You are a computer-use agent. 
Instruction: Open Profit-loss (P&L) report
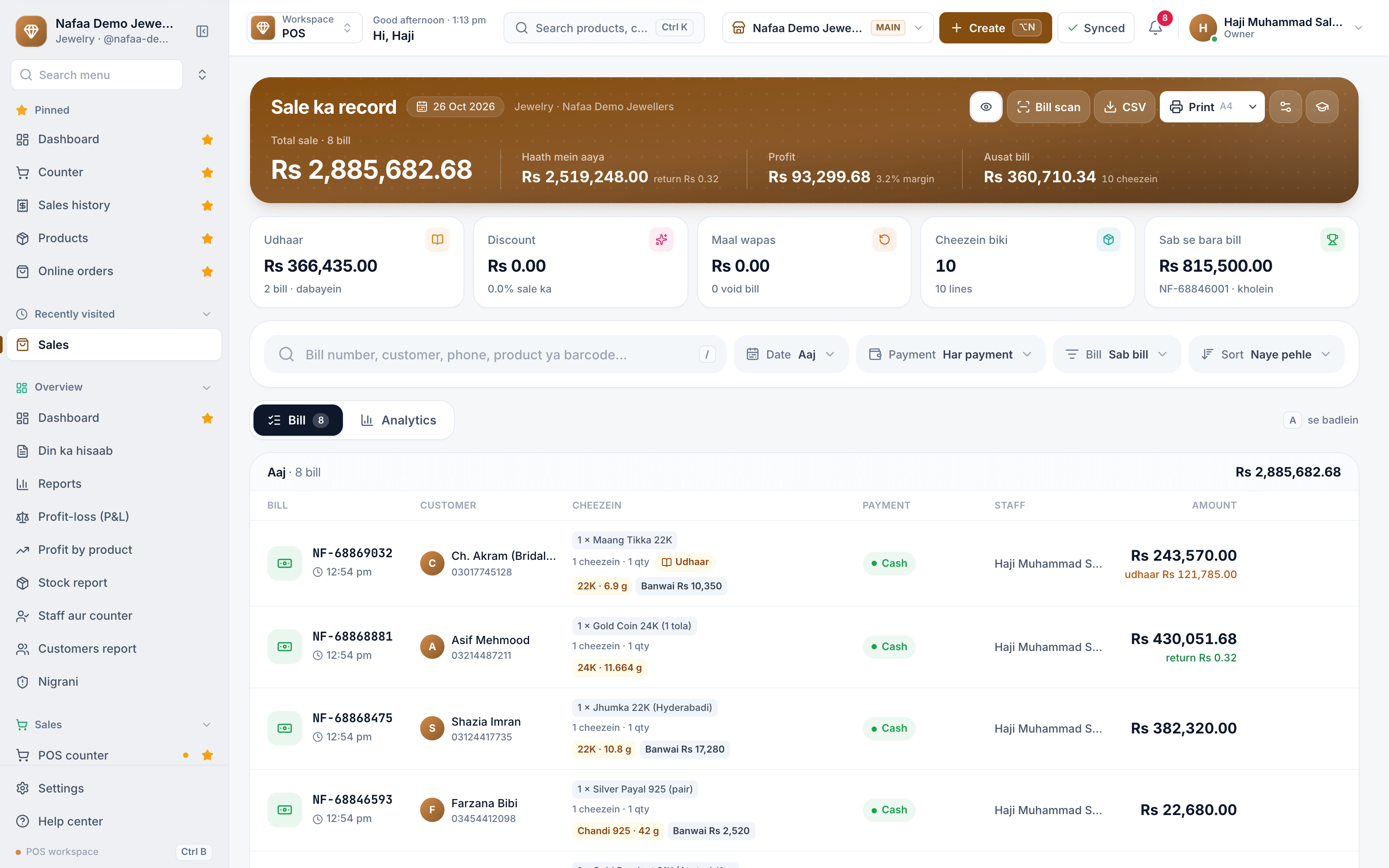point(114,516)
